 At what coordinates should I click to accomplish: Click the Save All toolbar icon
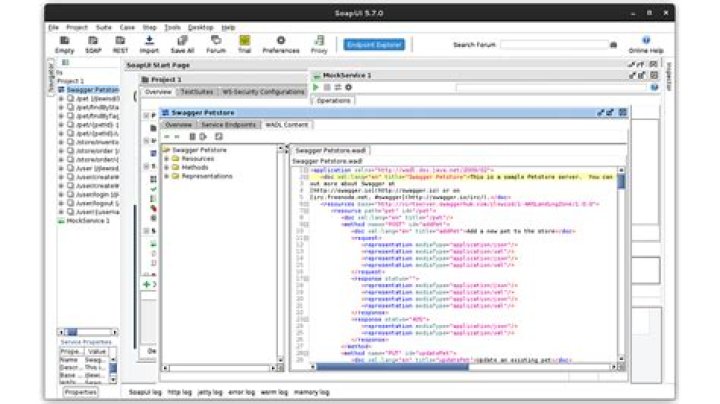[182, 43]
